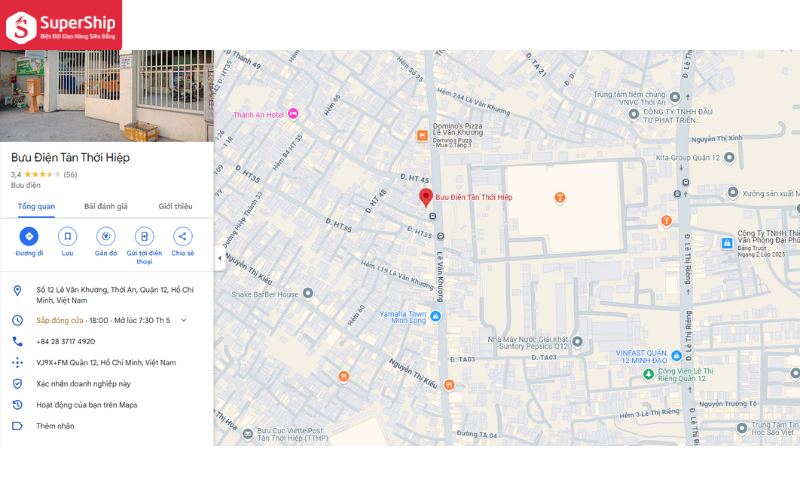This screenshot has width=800, height=500.
Task: Click the clock hours icon
Action: coord(17,320)
